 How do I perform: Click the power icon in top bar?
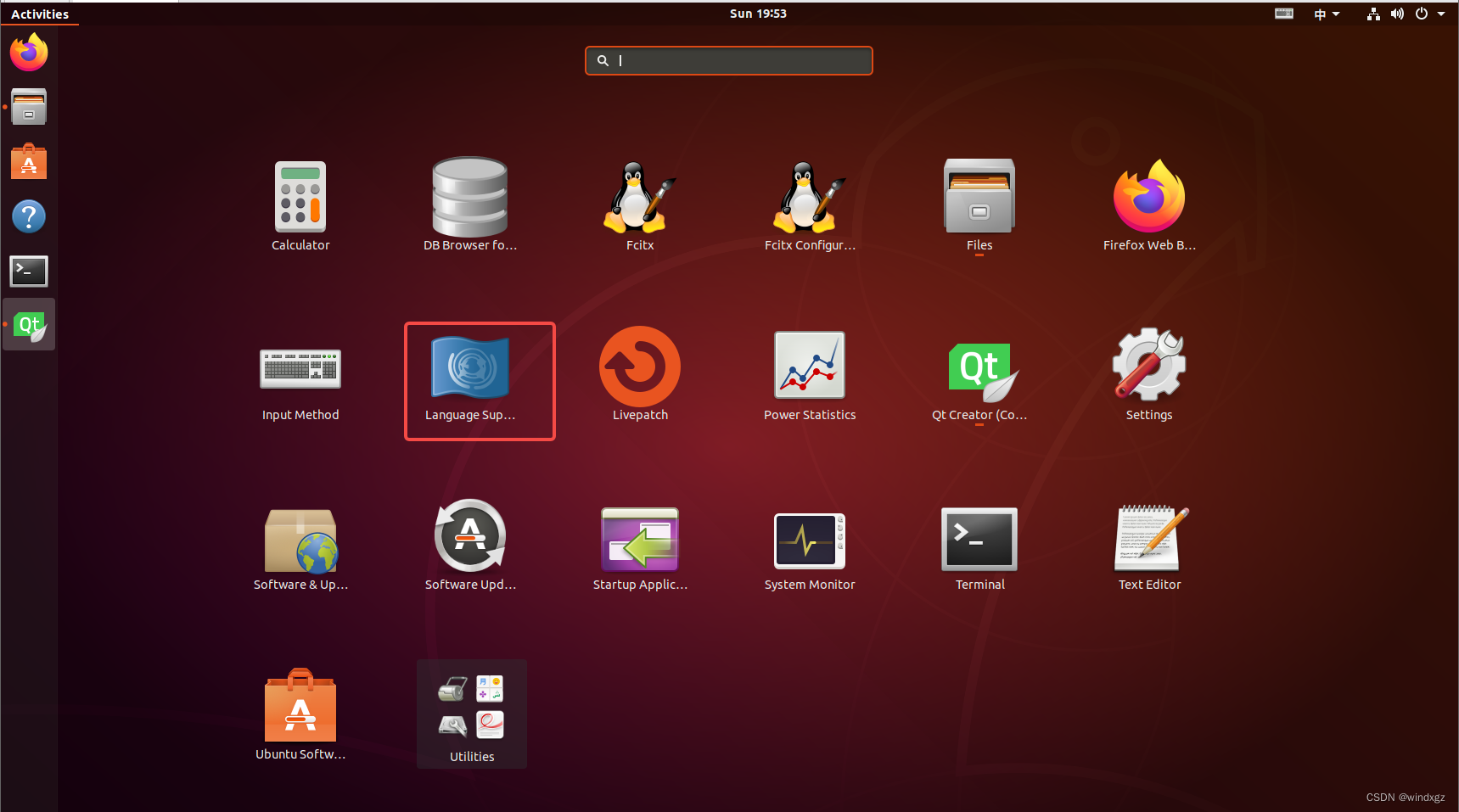1422,14
